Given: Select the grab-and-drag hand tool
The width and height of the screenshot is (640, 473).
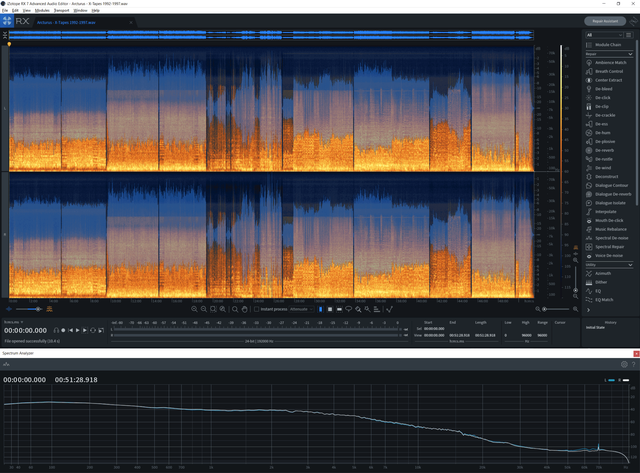Looking at the screenshot, I should (244, 309).
